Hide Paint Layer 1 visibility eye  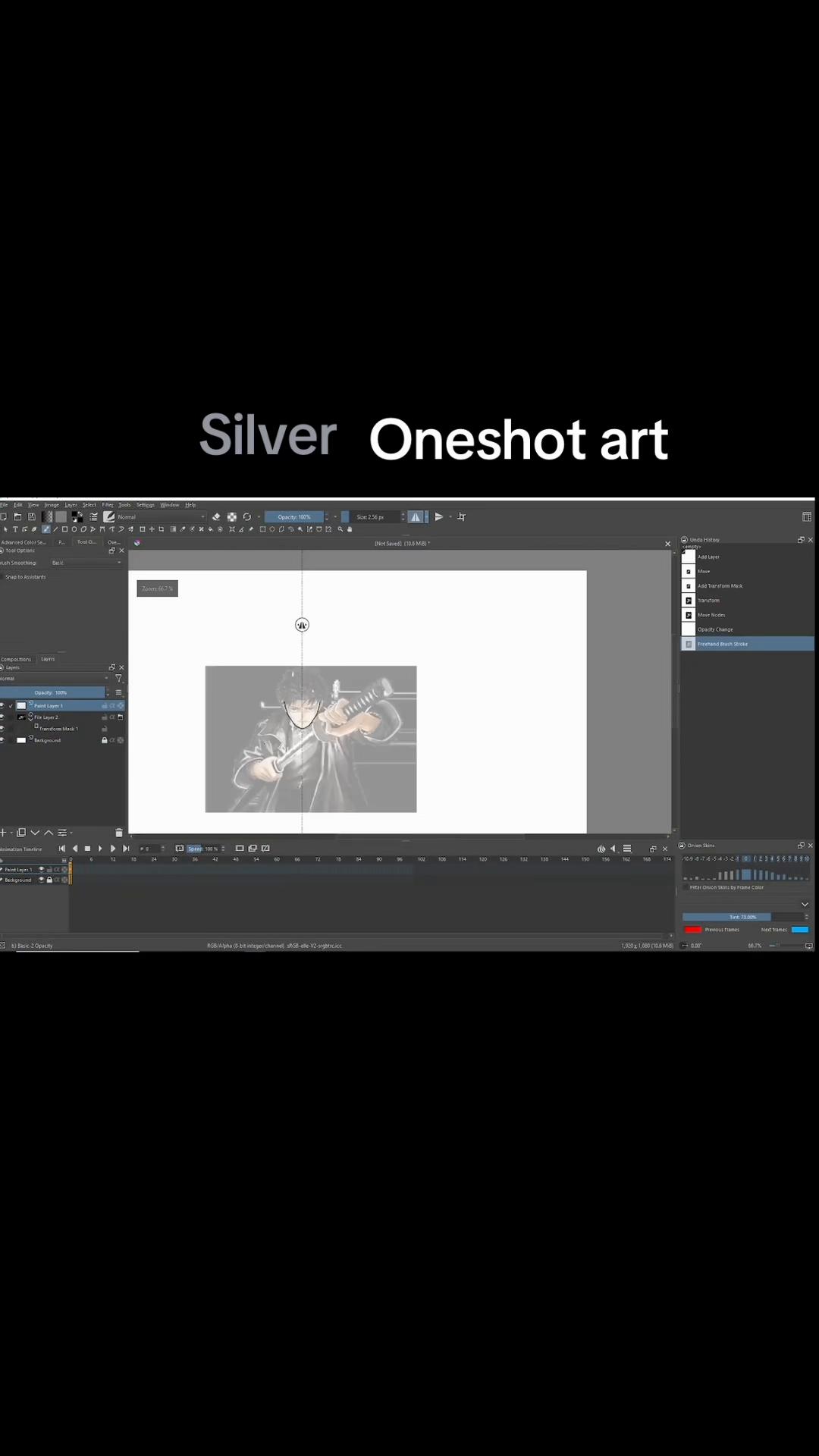pos(2,705)
